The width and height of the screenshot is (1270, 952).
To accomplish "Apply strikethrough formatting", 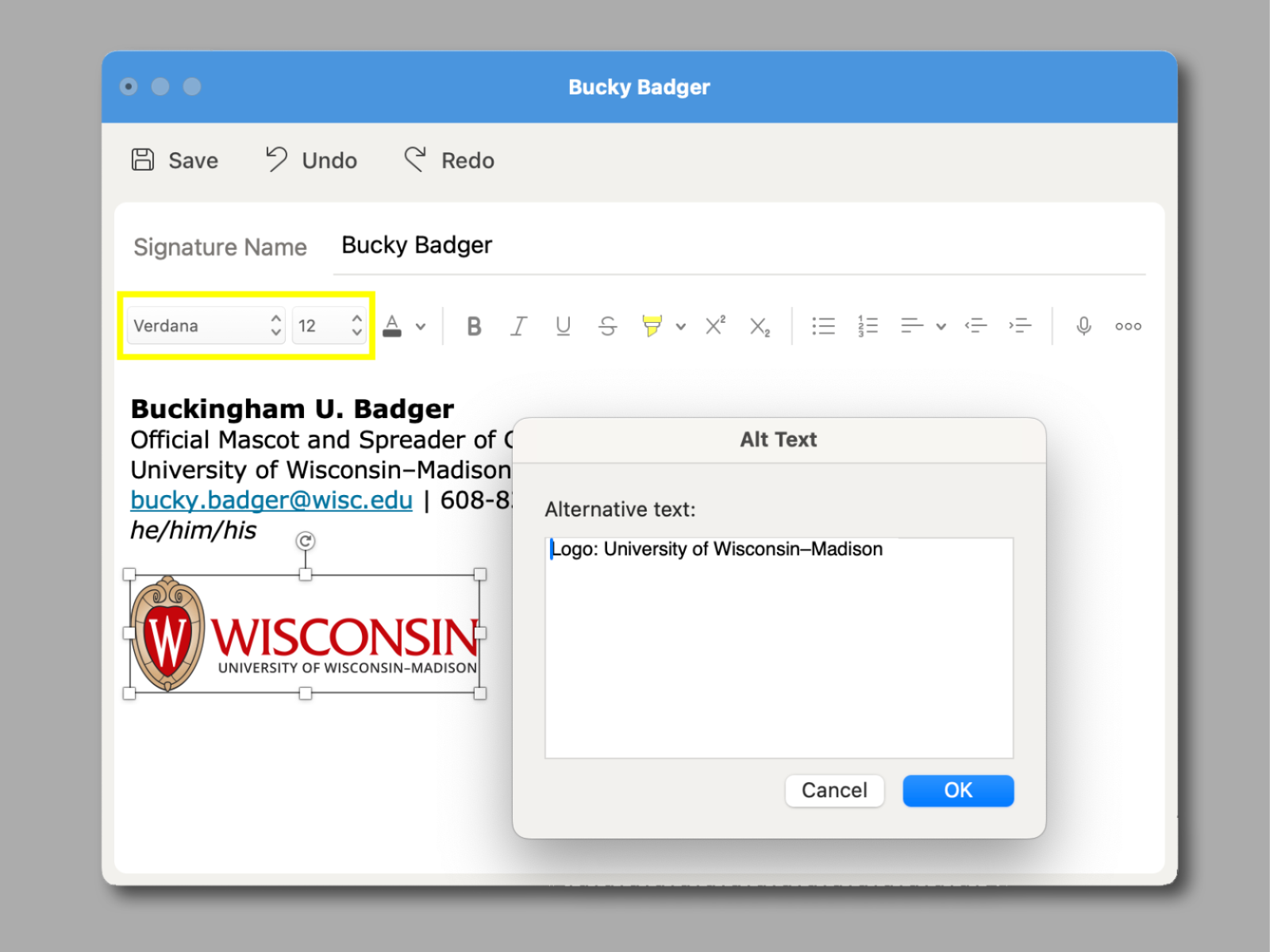I will (x=607, y=325).
